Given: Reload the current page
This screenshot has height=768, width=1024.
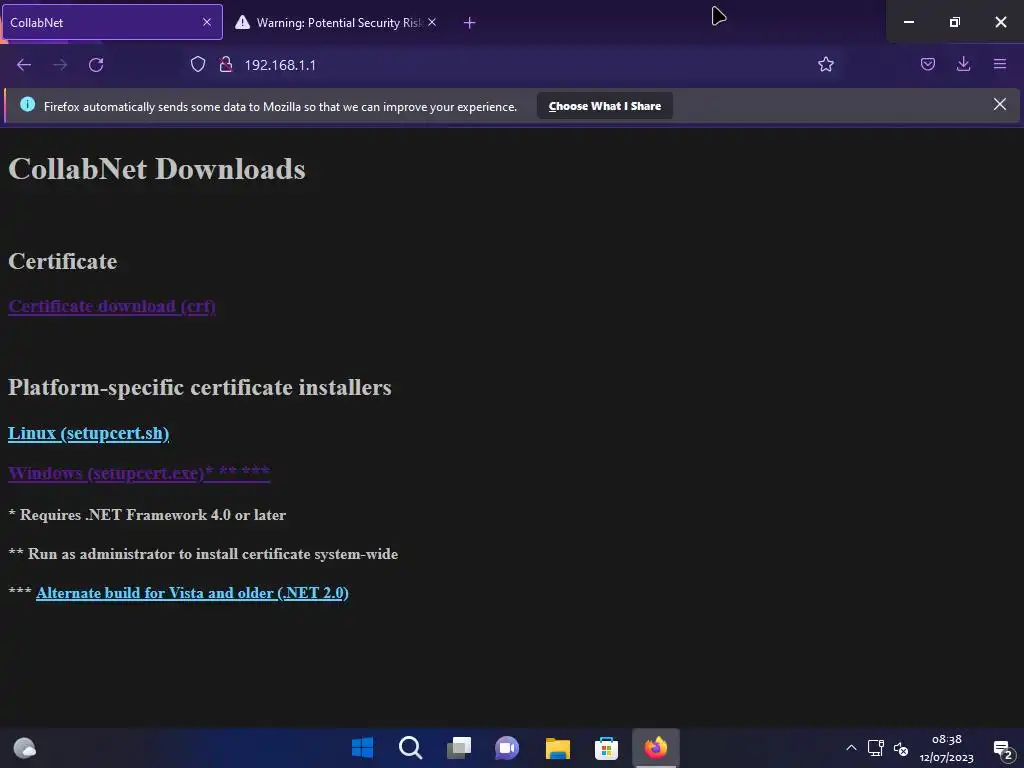Looking at the screenshot, I should pos(96,65).
